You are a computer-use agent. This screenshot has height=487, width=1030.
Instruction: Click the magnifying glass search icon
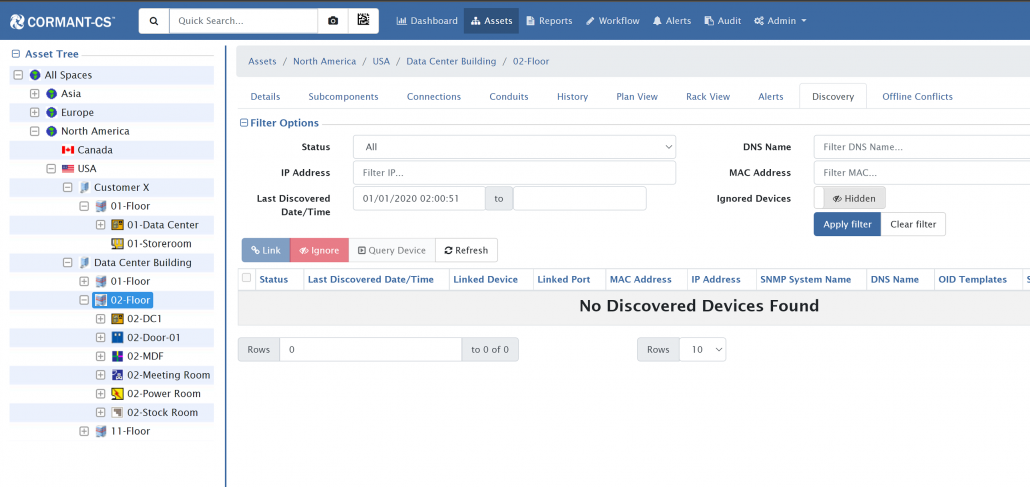click(154, 21)
